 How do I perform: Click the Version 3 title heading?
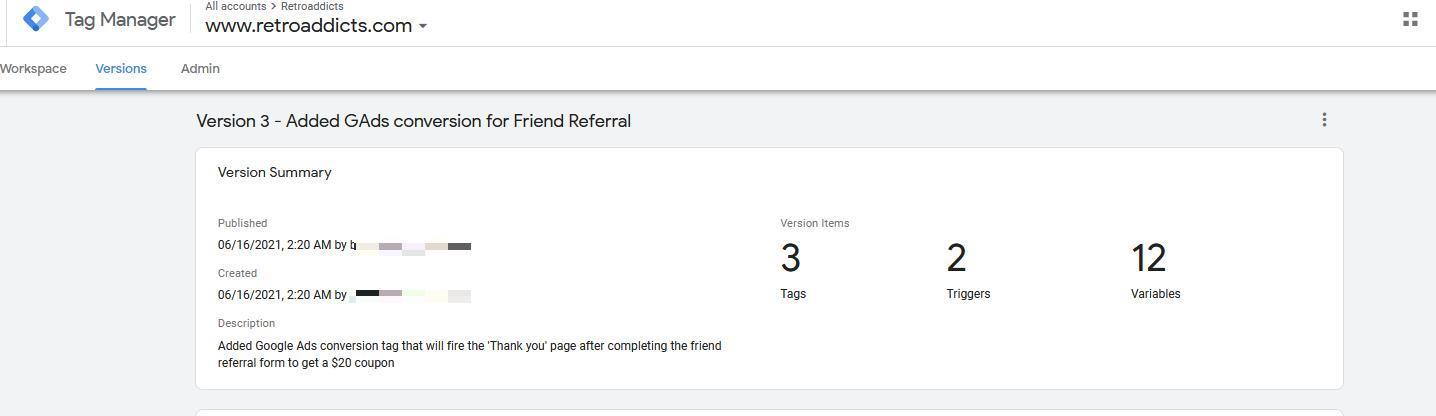[x=413, y=121]
